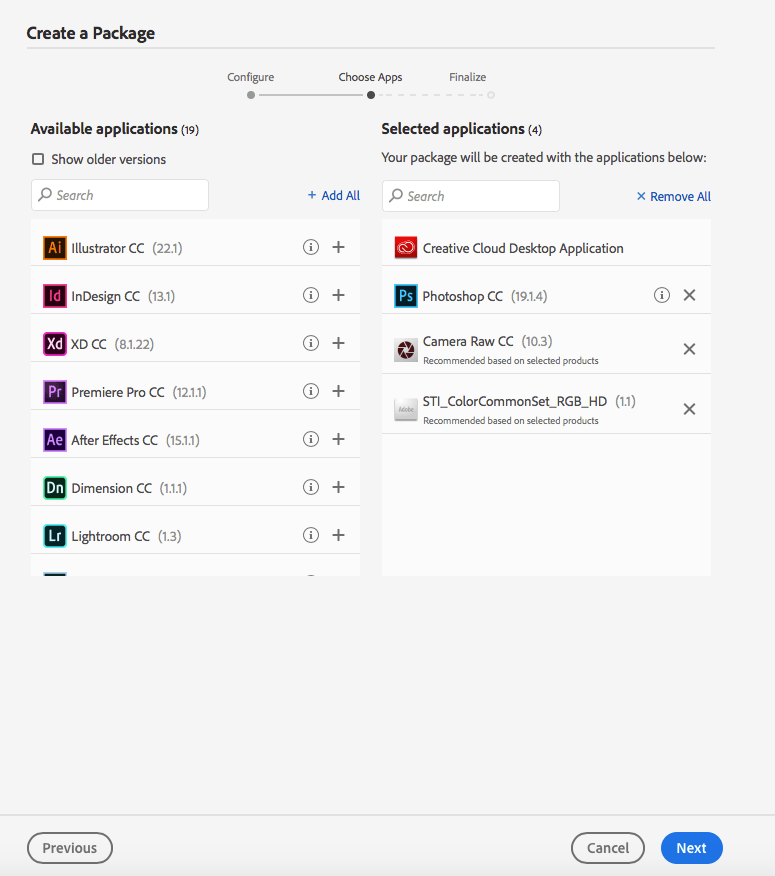Jump to the Finalize step

468,77
